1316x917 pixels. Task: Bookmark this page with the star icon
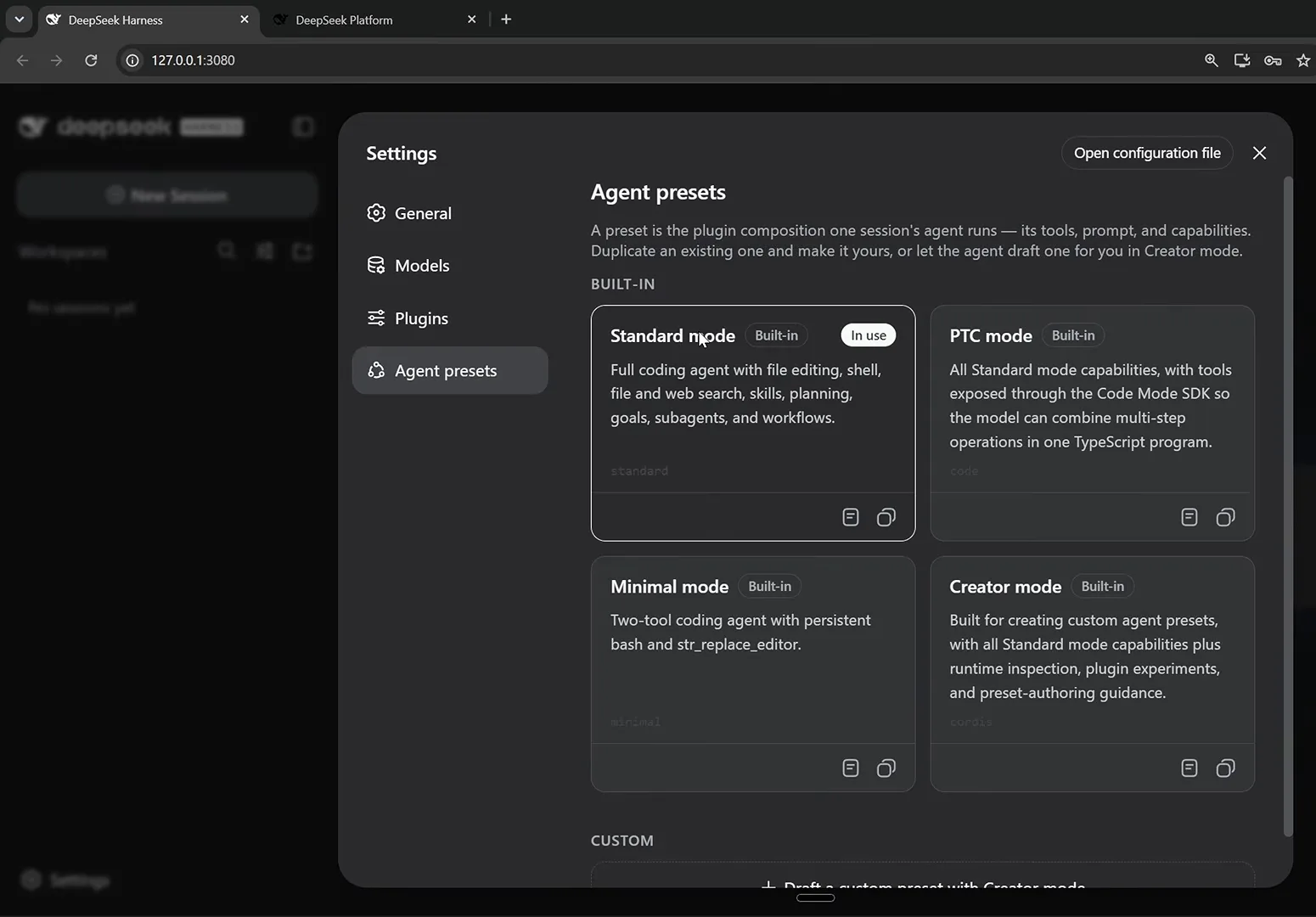coord(1303,60)
